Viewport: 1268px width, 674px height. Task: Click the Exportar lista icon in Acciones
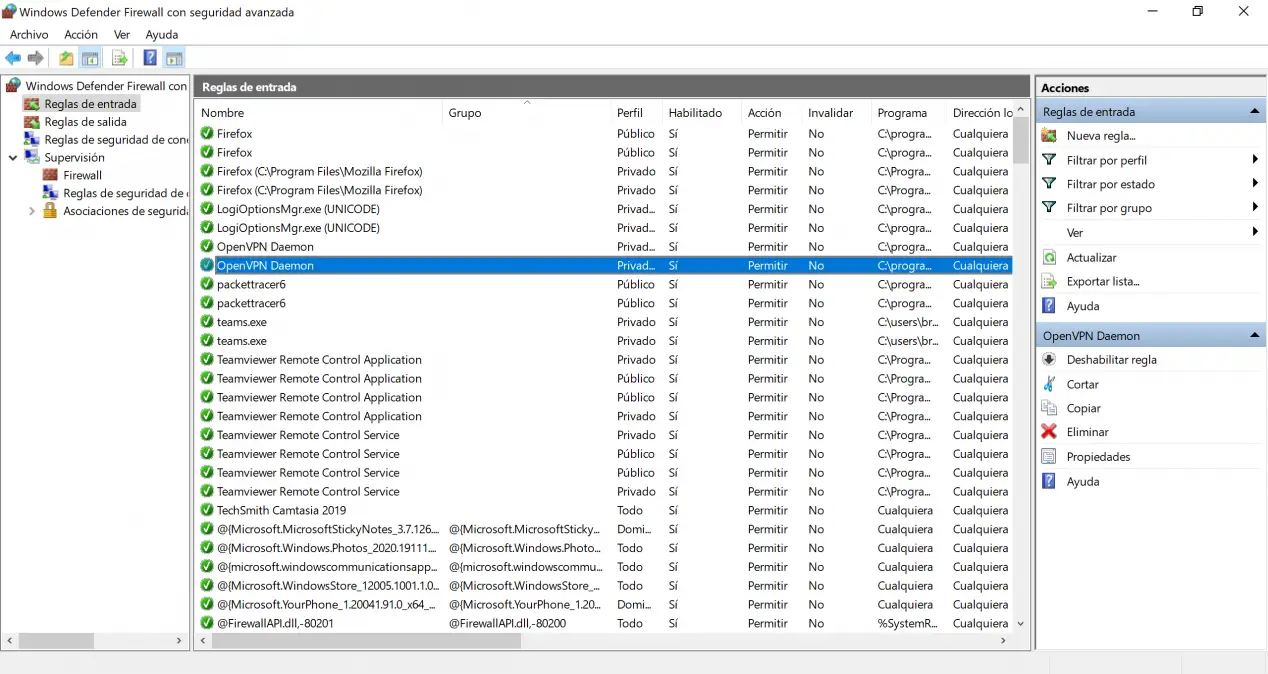click(x=1049, y=281)
